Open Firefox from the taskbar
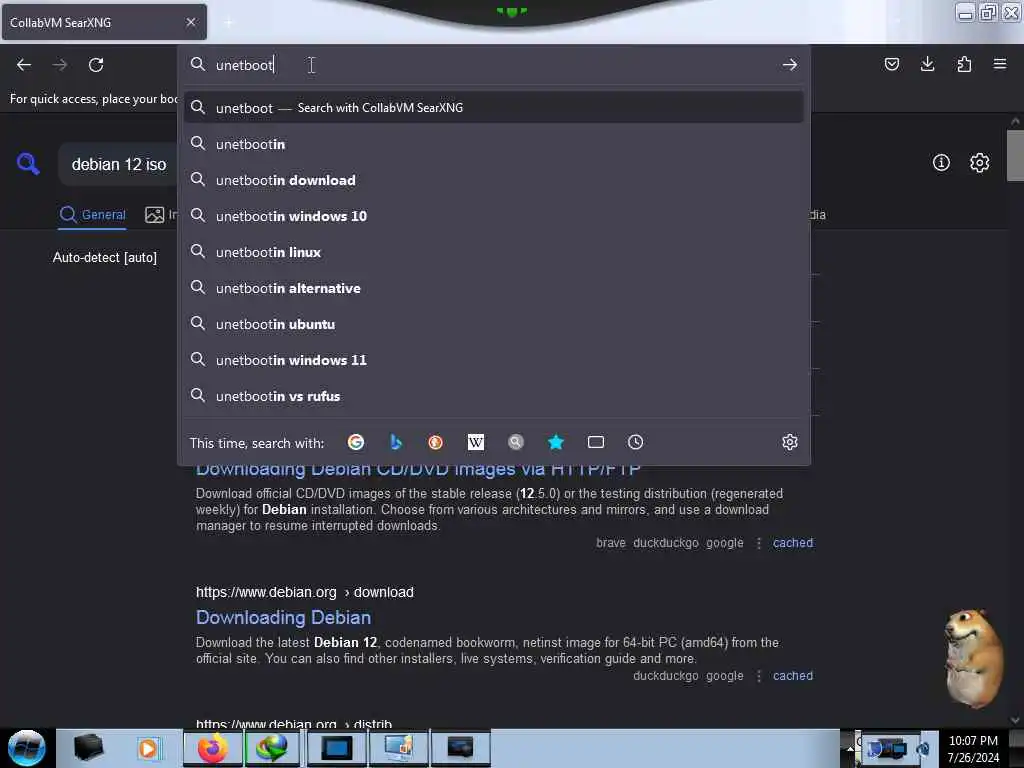Image resolution: width=1024 pixels, height=768 pixels. (213, 748)
